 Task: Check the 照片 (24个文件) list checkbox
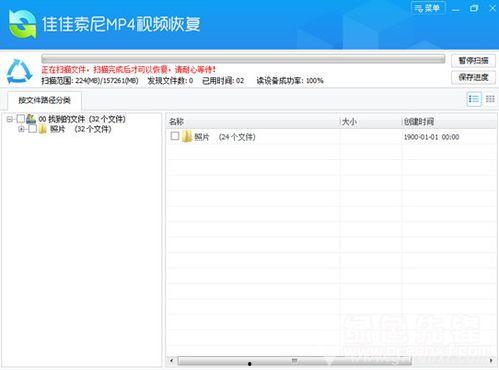(175, 136)
